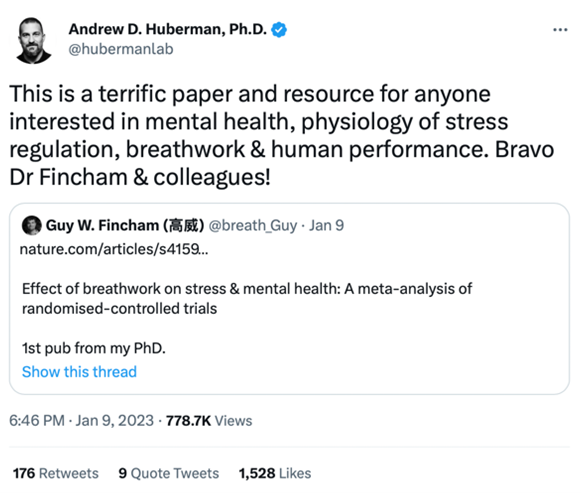
Task: View the 778.7K Views count
Action: pos(209,421)
